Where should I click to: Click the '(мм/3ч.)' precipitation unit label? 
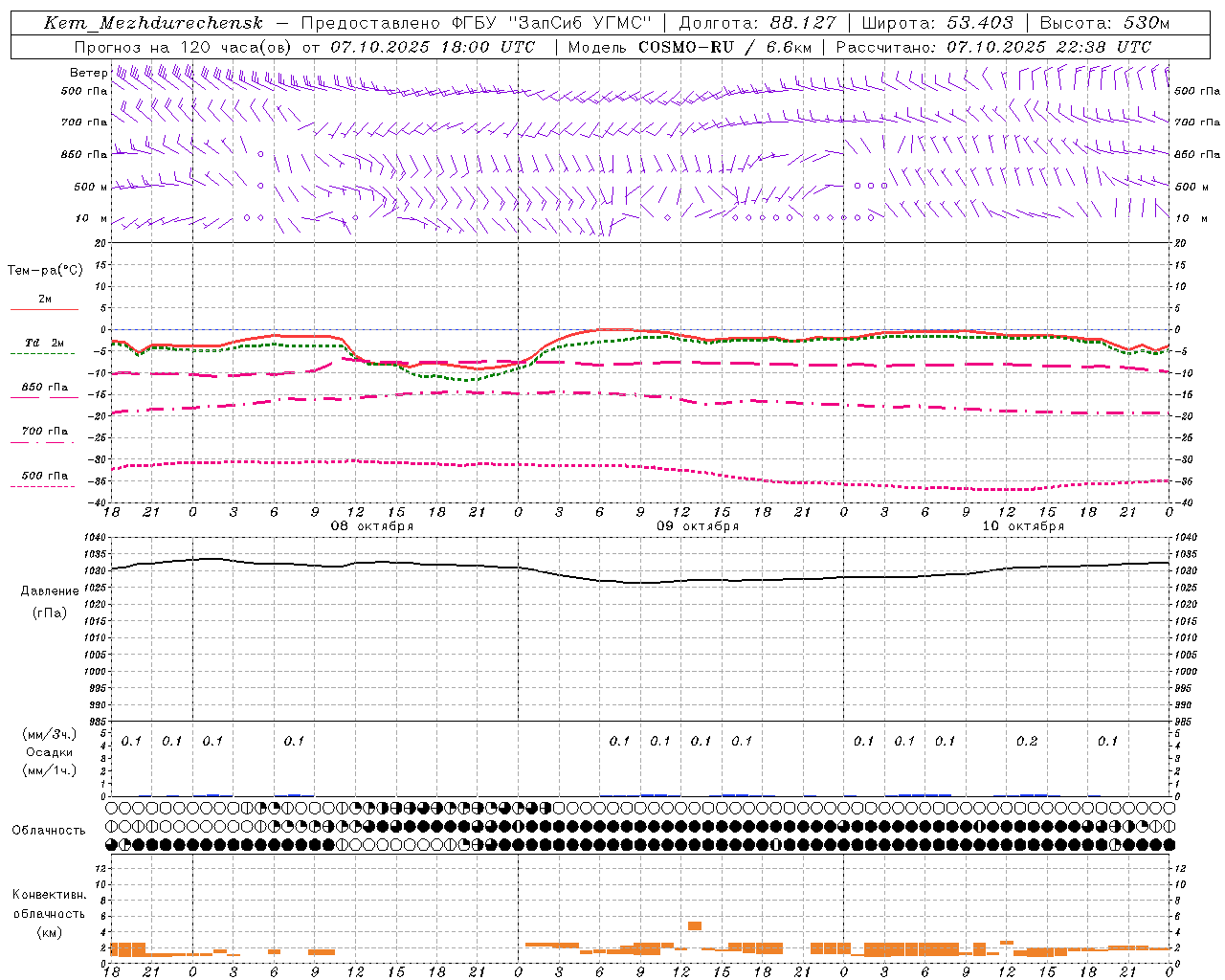pyautogui.click(x=50, y=734)
